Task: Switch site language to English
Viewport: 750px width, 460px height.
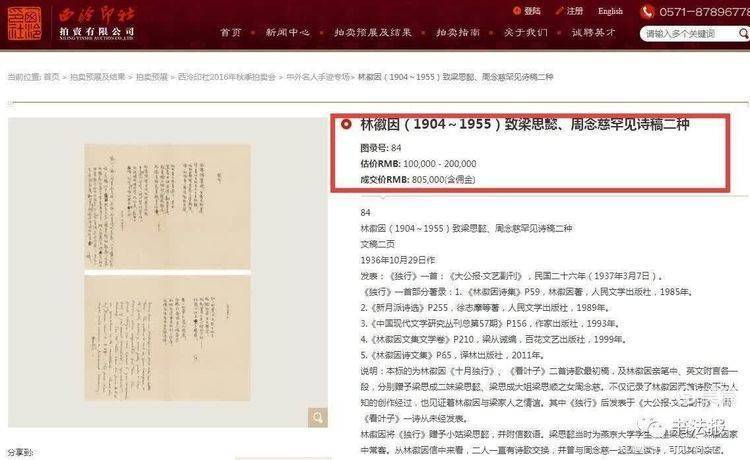Action: click(610, 11)
